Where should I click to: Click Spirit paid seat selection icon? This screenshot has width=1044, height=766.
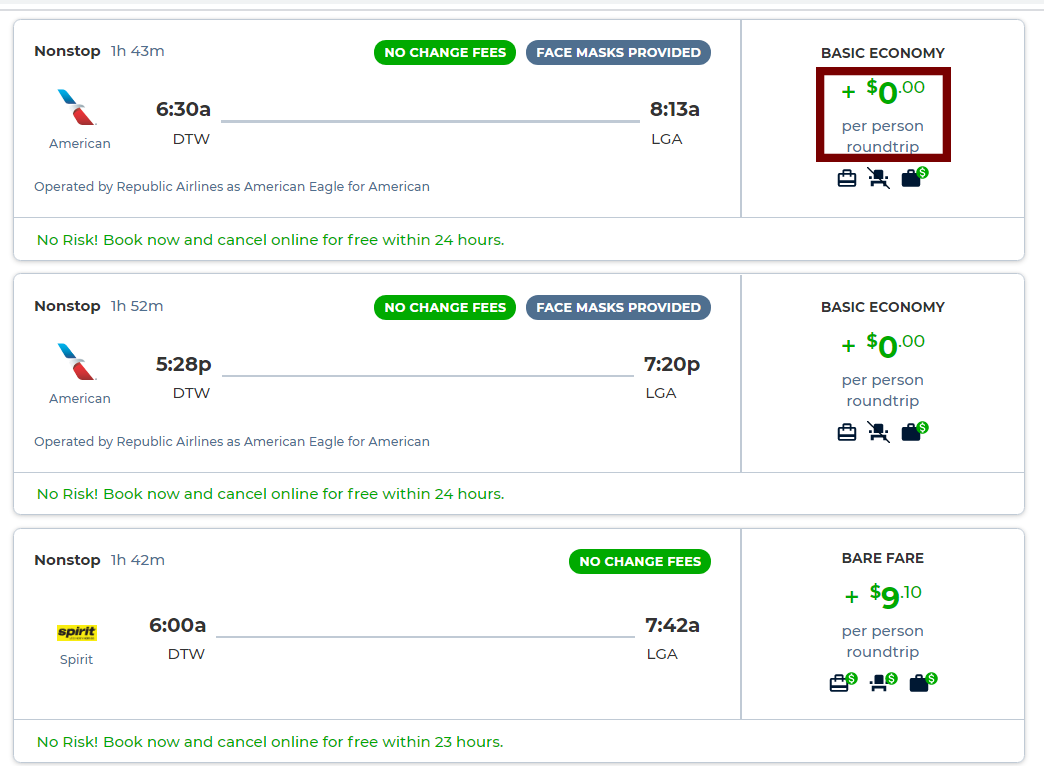884,682
